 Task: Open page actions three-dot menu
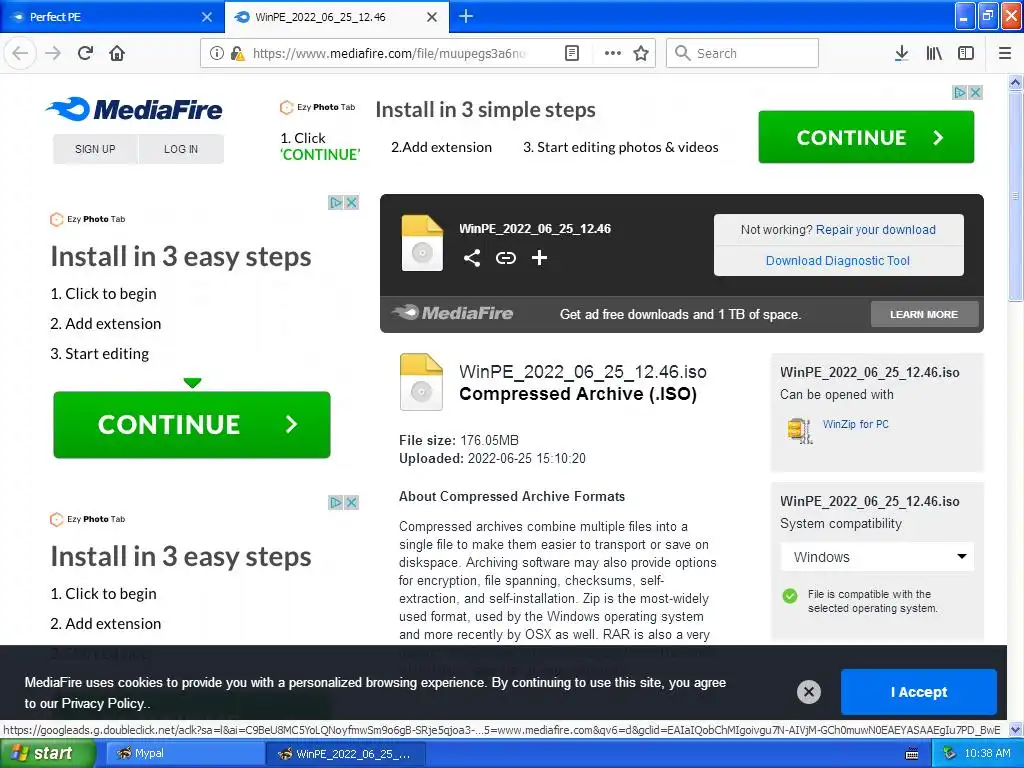click(613, 53)
